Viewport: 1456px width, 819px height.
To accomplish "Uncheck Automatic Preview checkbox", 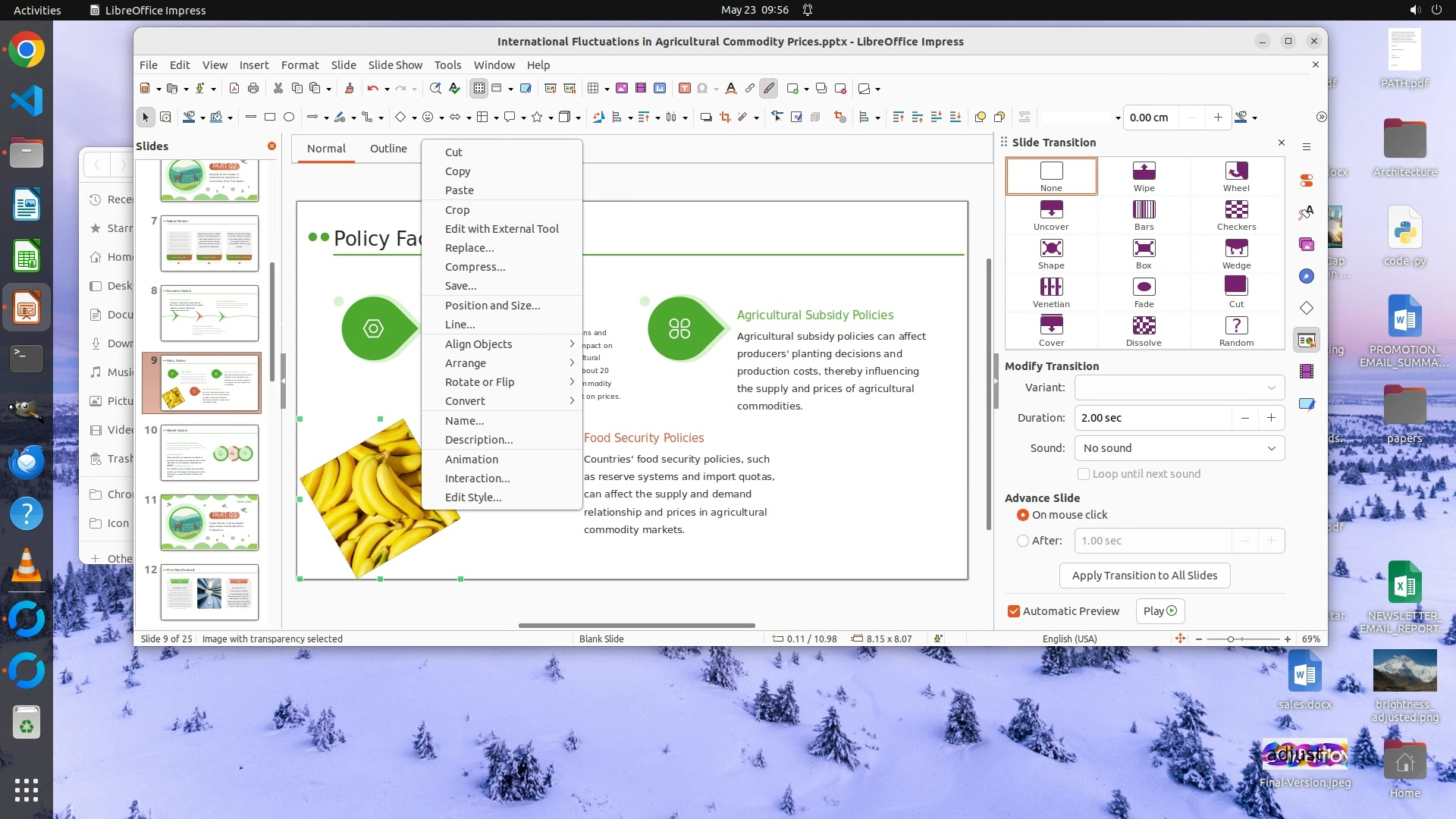I will point(1014,611).
